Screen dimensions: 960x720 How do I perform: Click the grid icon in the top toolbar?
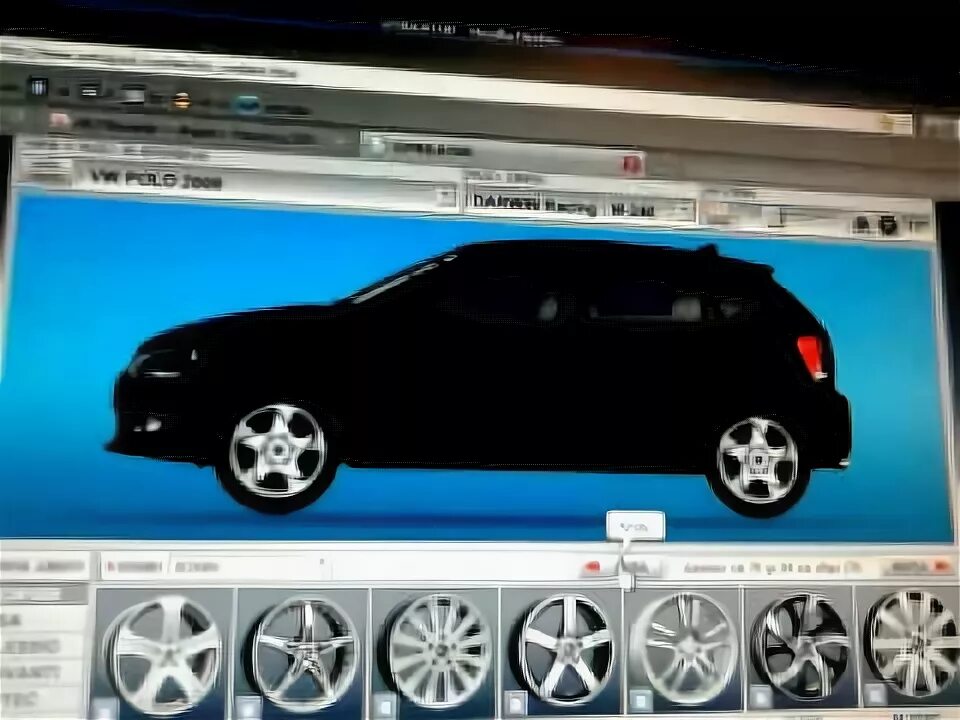point(39,86)
